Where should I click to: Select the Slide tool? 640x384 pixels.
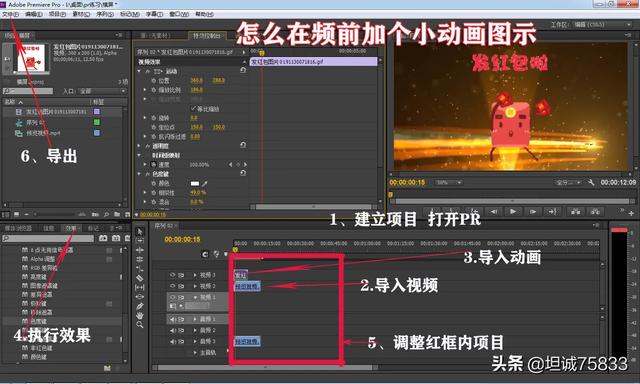point(140,297)
